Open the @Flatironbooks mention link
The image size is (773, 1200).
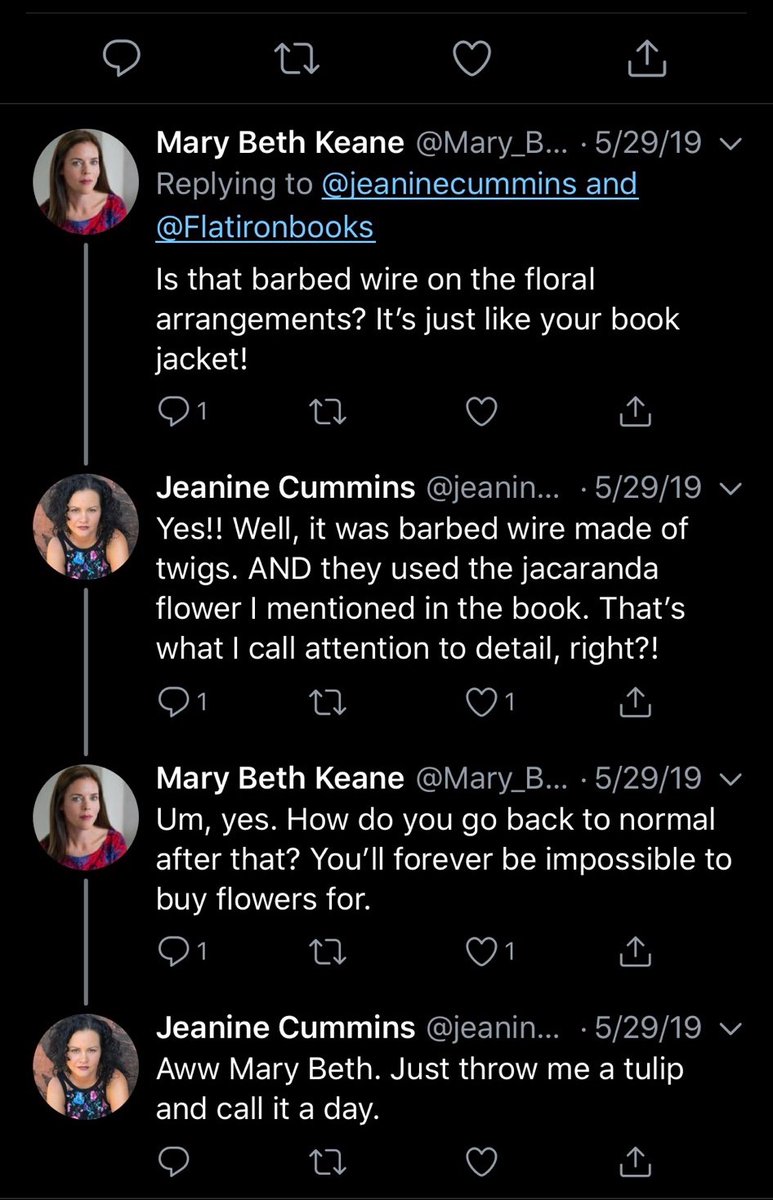265,229
